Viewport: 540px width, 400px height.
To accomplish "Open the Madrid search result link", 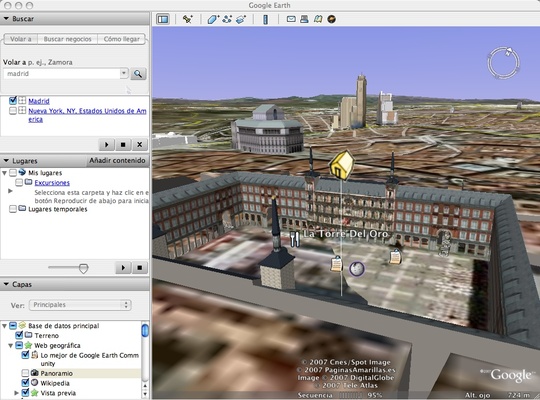I will (x=39, y=101).
